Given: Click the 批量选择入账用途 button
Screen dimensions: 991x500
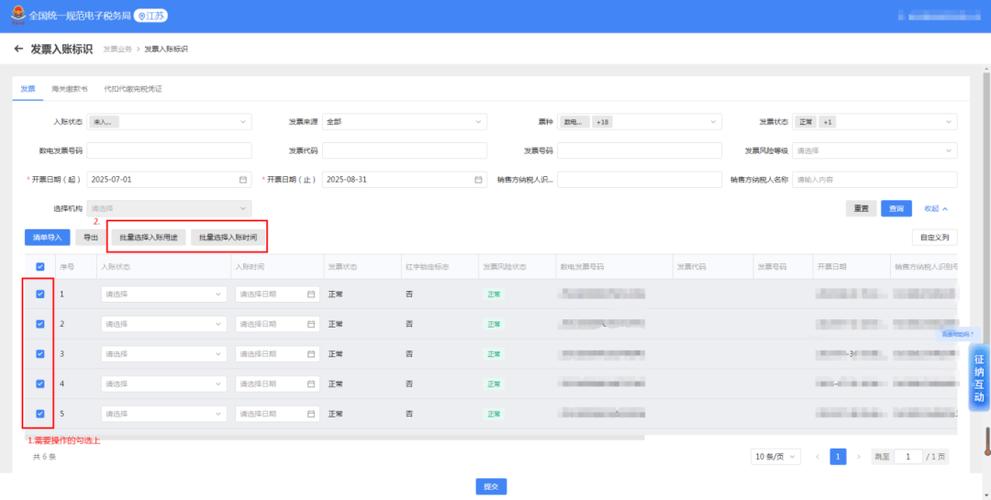Looking at the screenshot, I should pos(149,238).
